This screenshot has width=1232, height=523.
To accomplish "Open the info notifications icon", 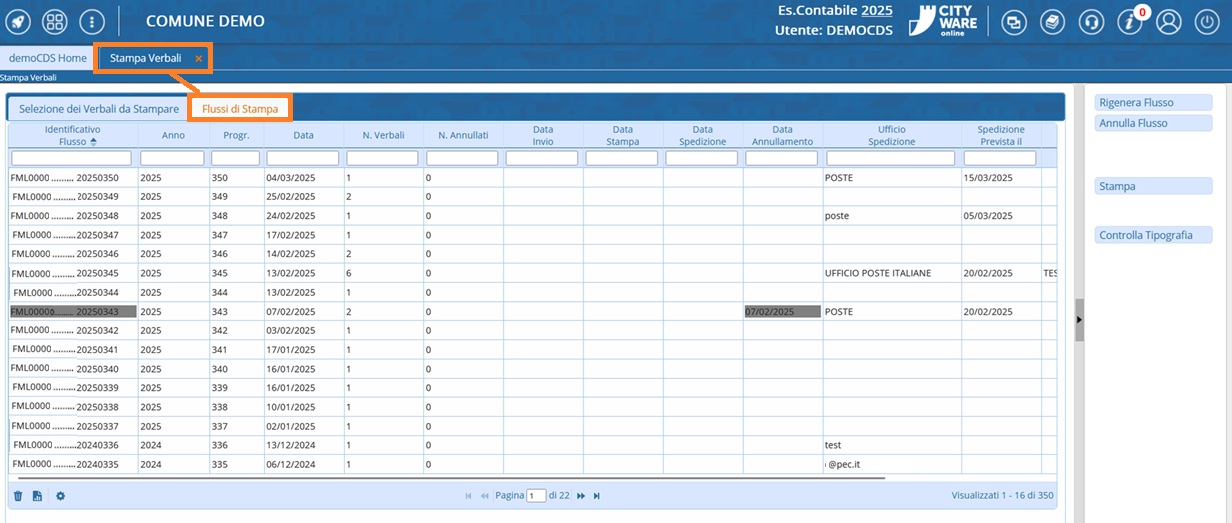I will point(1129,22).
